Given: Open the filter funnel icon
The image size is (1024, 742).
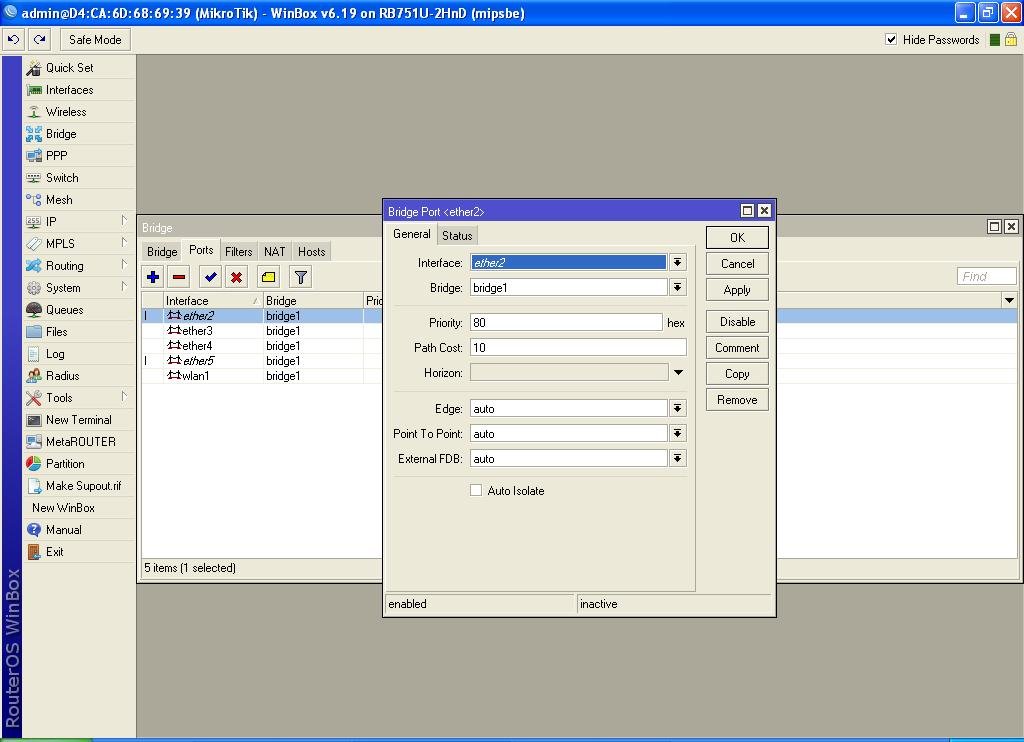Looking at the screenshot, I should 300,277.
